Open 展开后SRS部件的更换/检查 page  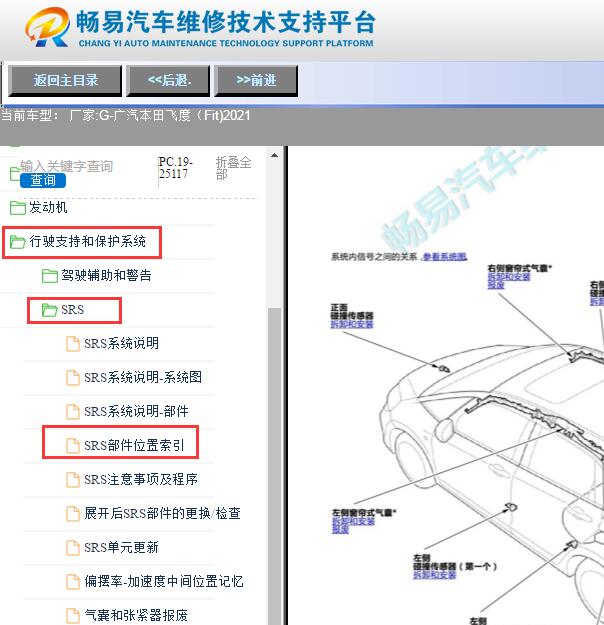tap(162, 513)
